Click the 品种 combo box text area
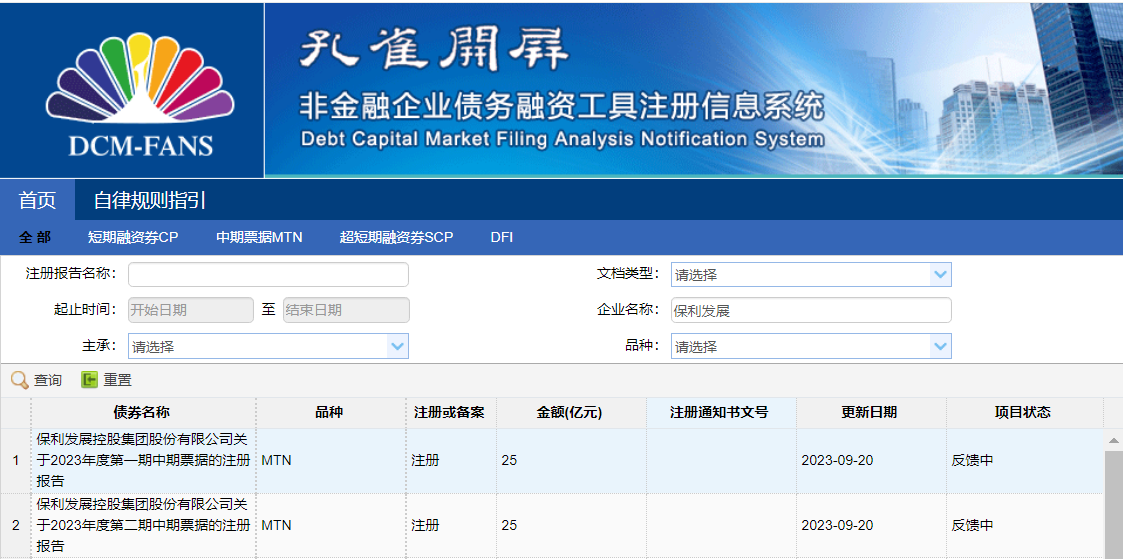This screenshot has width=1123, height=559. tap(801, 347)
